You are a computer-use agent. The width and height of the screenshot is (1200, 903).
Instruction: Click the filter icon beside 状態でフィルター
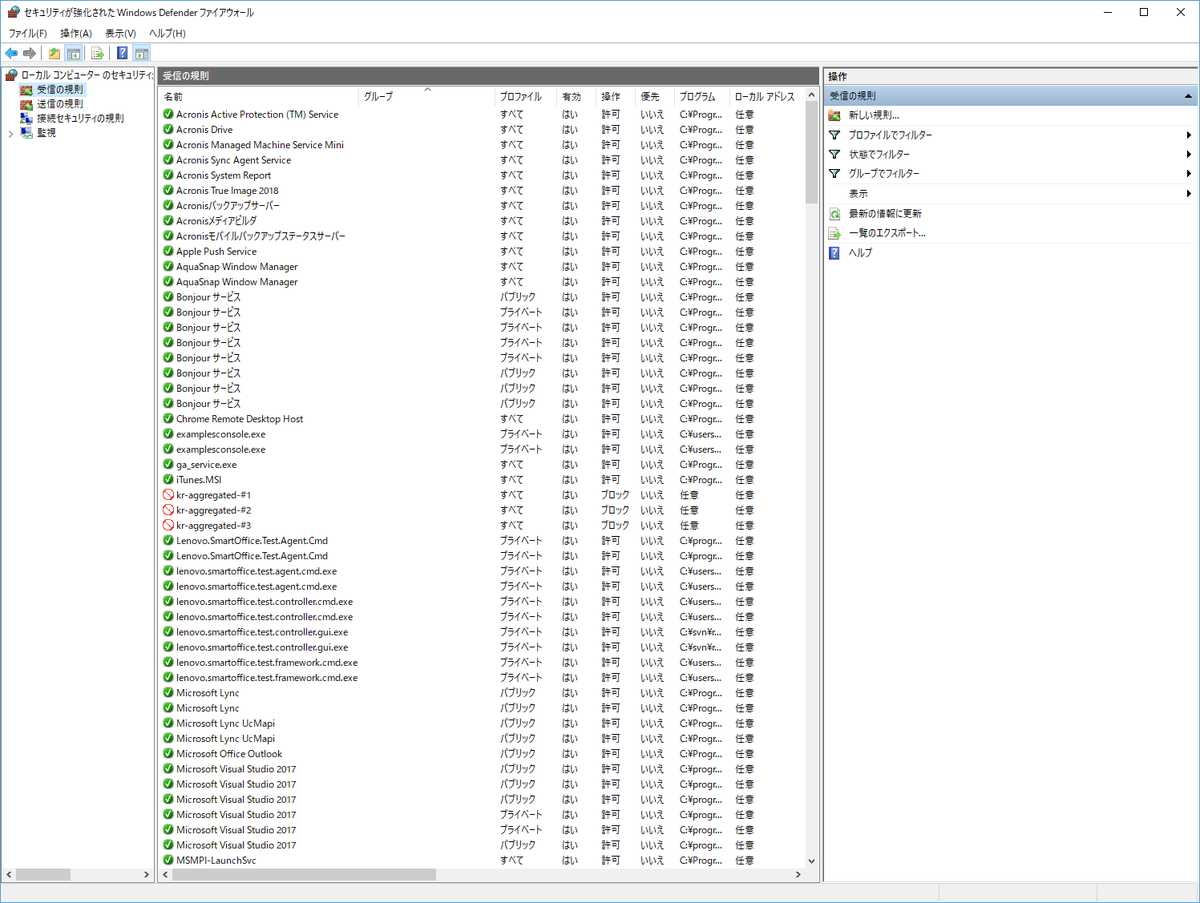click(x=835, y=154)
